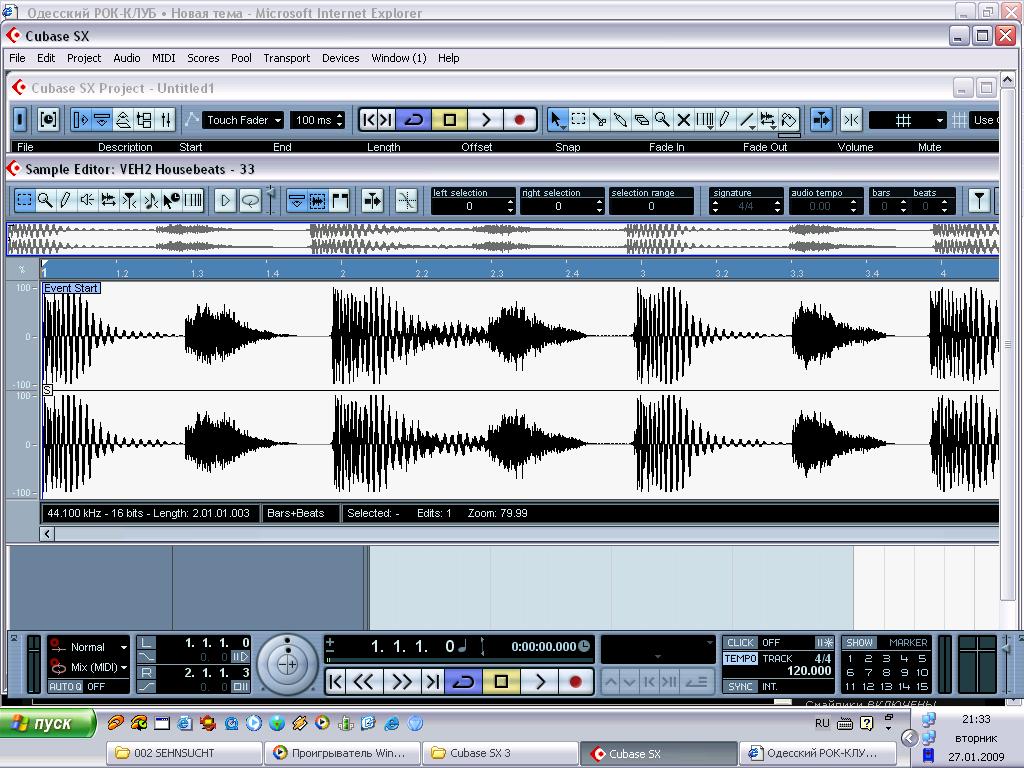
Task: Click Fast Forward in the transport panel
Action: click(x=401, y=681)
